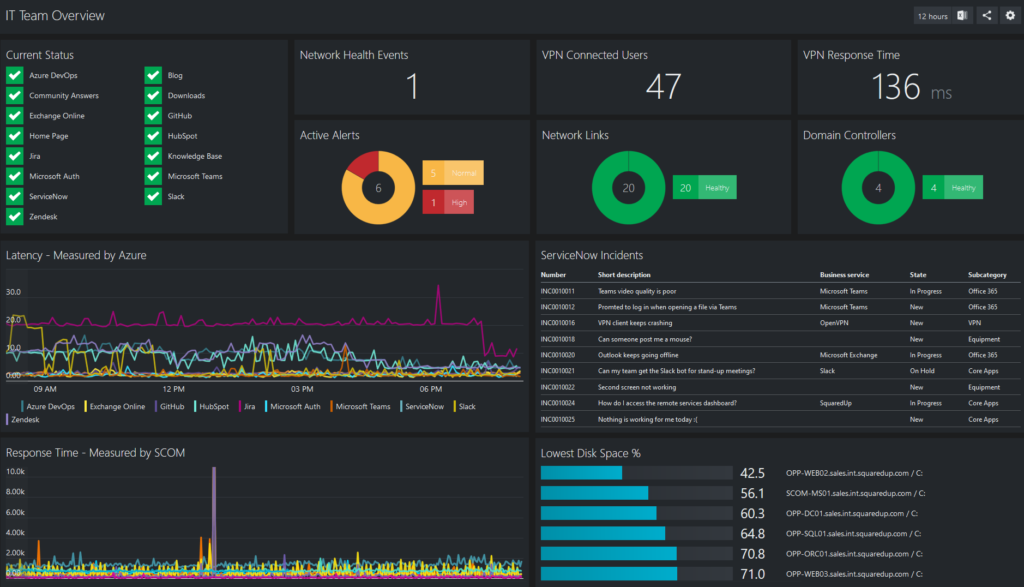This screenshot has width=1024, height=587.
Task: Click the State column header
Action: pos(918,275)
